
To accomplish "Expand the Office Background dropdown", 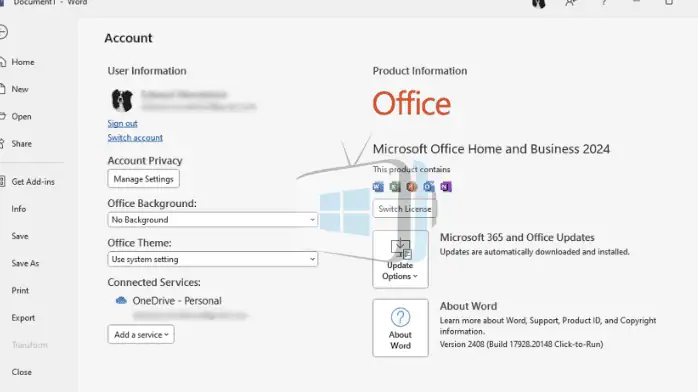I will (213, 220).
